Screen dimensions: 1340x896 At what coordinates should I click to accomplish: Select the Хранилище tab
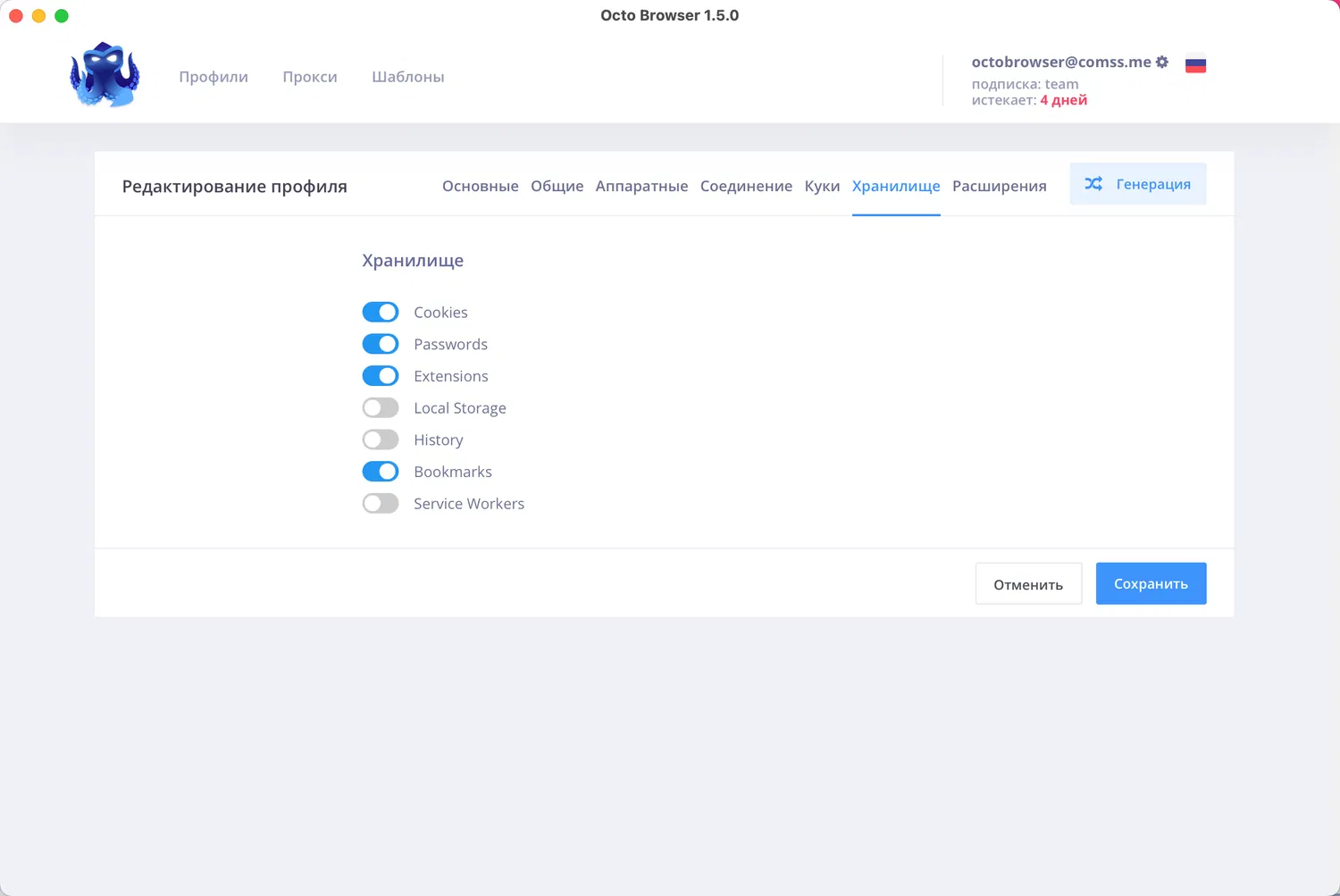click(x=896, y=186)
